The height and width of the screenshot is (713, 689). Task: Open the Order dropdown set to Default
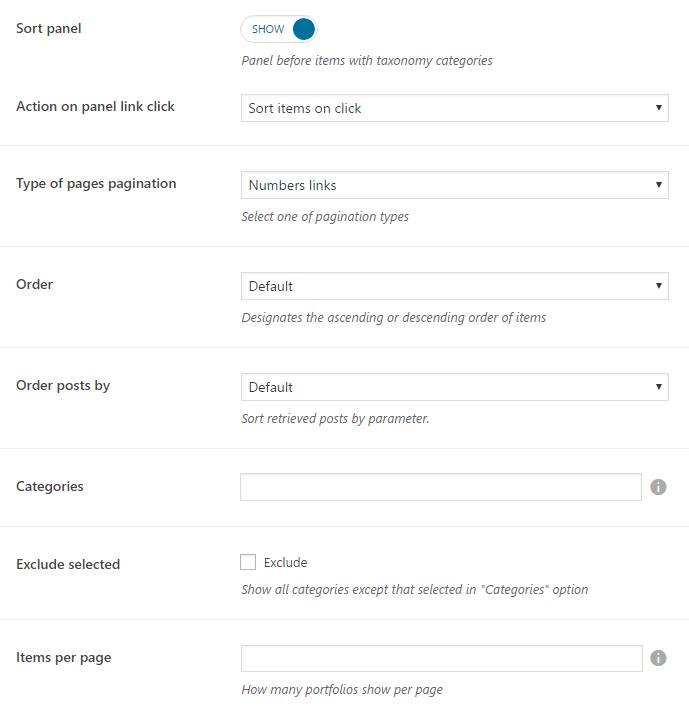(454, 286)
